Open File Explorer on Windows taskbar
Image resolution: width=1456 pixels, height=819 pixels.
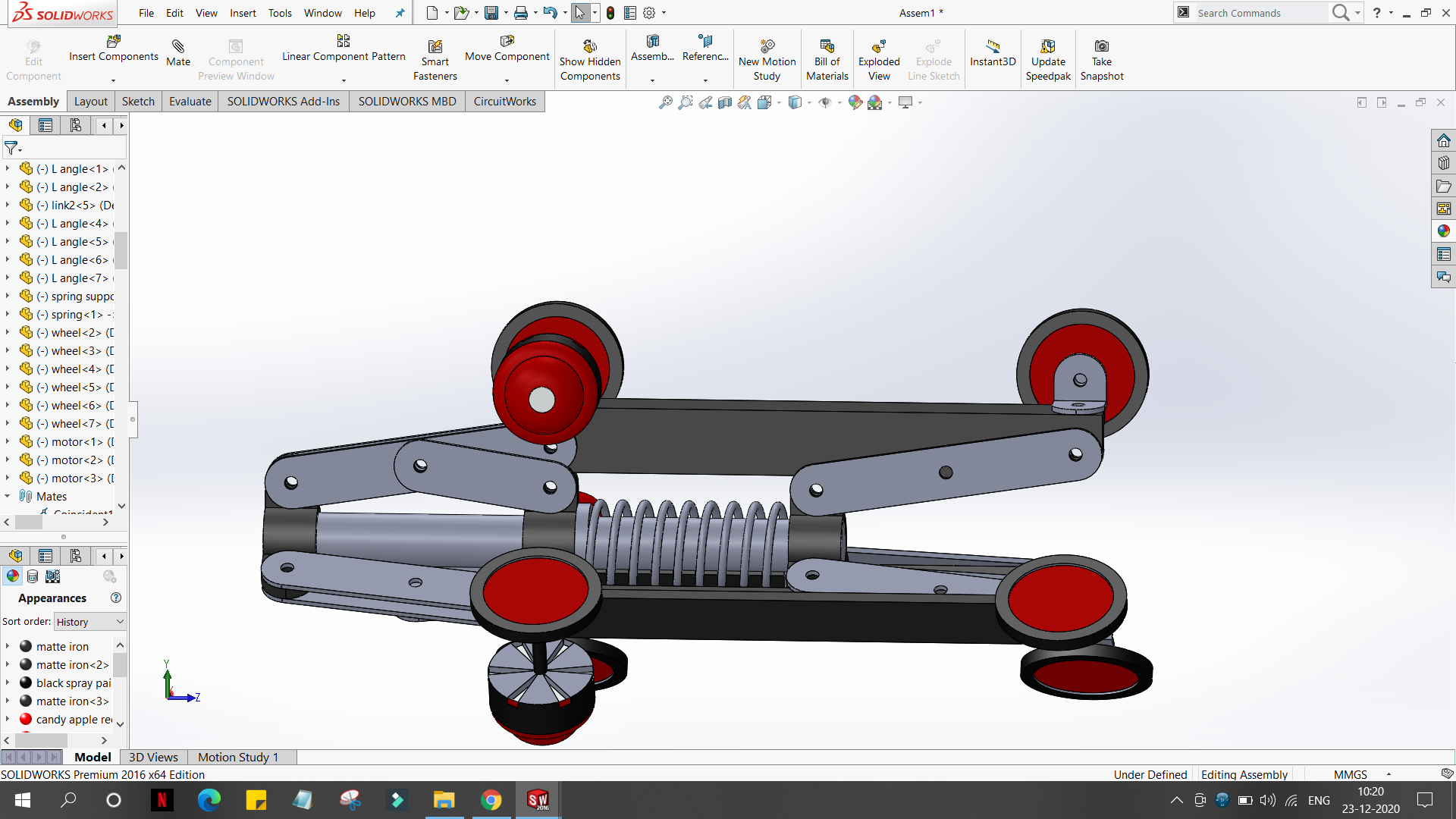[444, 800]
